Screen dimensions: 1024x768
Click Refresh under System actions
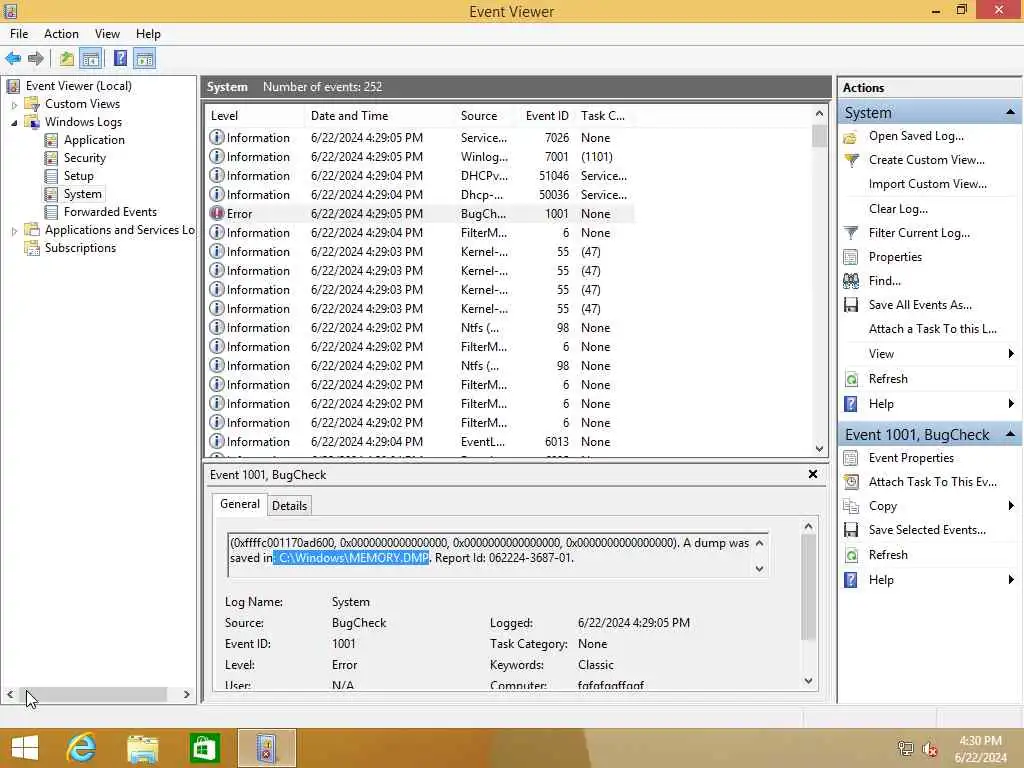888,379
